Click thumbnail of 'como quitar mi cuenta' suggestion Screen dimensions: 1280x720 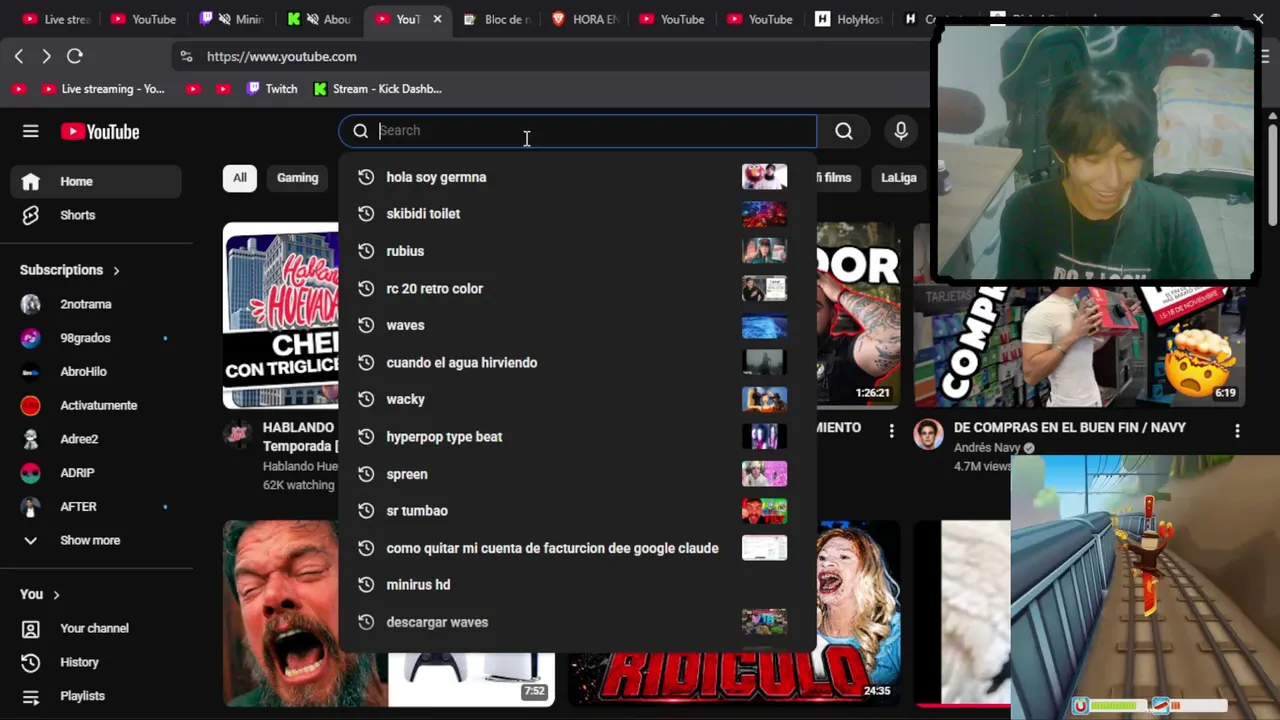click(764, 548)
